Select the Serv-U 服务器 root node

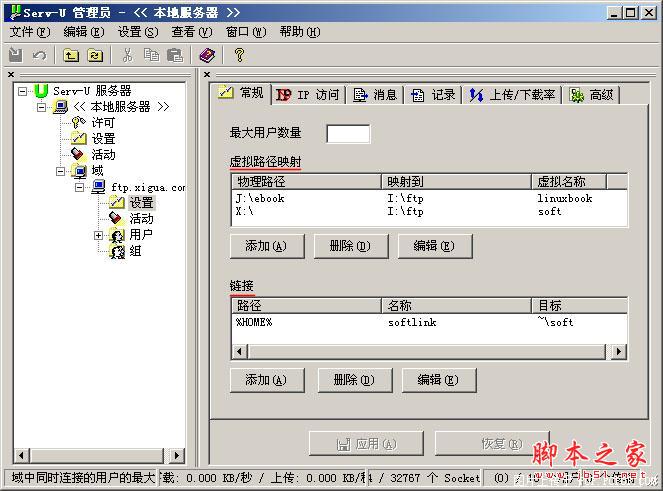pos(92,91)
